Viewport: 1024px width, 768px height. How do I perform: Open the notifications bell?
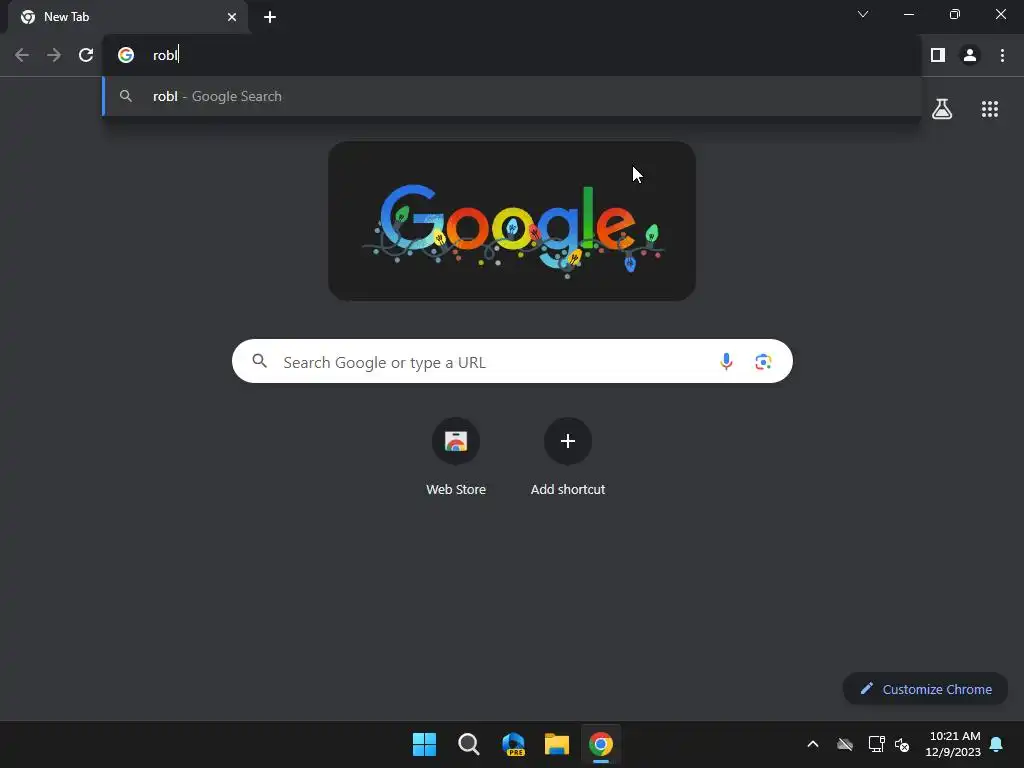pos(997,744)
